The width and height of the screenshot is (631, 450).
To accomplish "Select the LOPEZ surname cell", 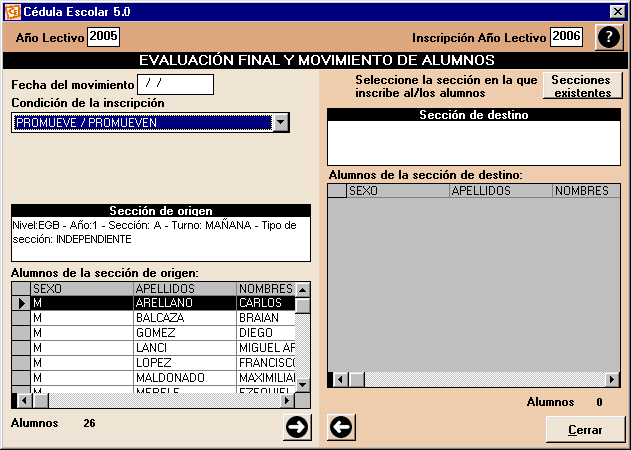I will click(185, 363).
